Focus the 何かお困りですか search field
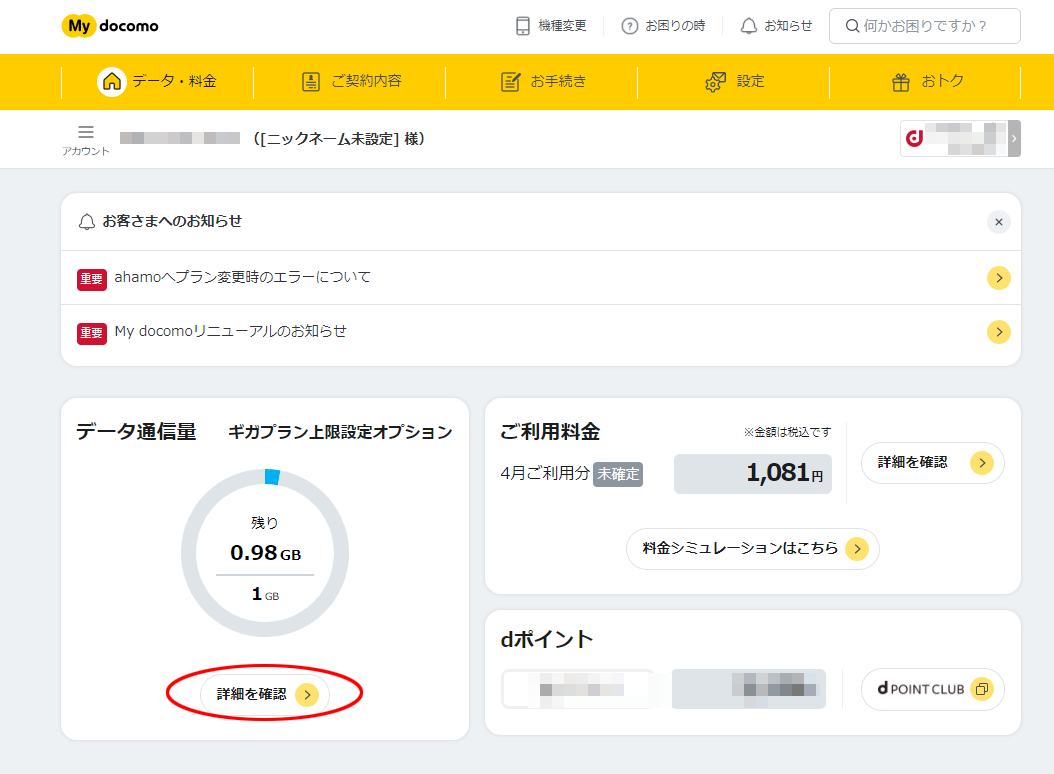This screenshot has height=774, width=1054. tap(924, 26)
